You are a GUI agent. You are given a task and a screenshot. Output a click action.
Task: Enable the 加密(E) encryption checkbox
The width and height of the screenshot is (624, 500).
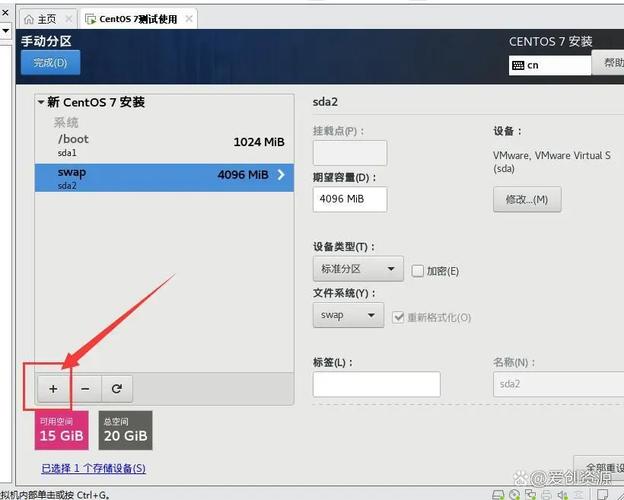[419, 270]
